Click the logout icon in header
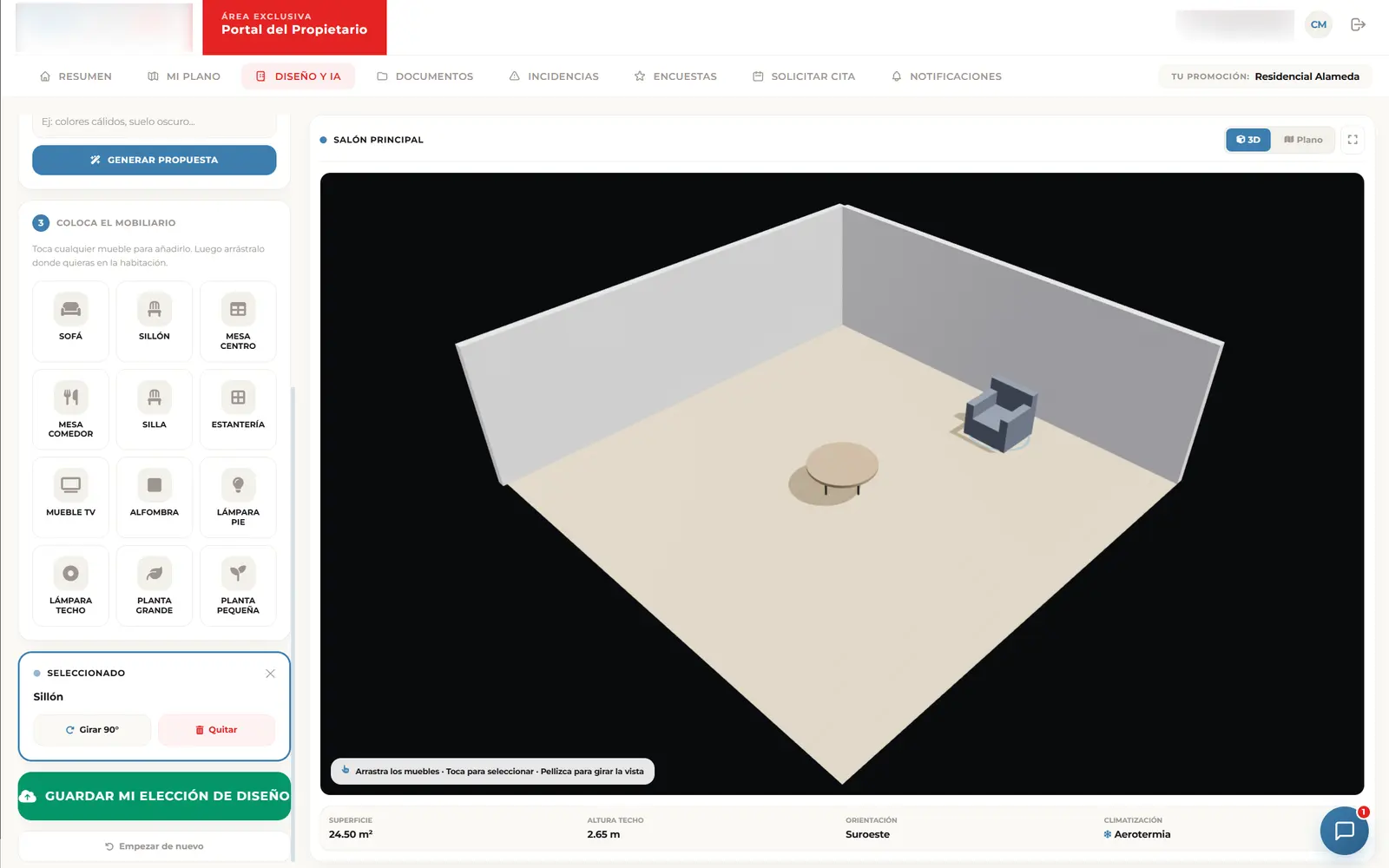Screen dimensions: 1389x868 coord(1359,24)
